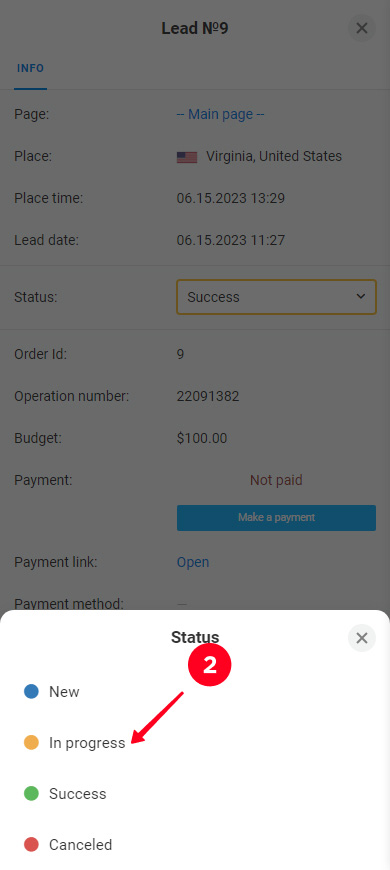The height and width of the screenshot is (870, 390).
Task: Click the red step 2 marker
Action: pos(210,665)
